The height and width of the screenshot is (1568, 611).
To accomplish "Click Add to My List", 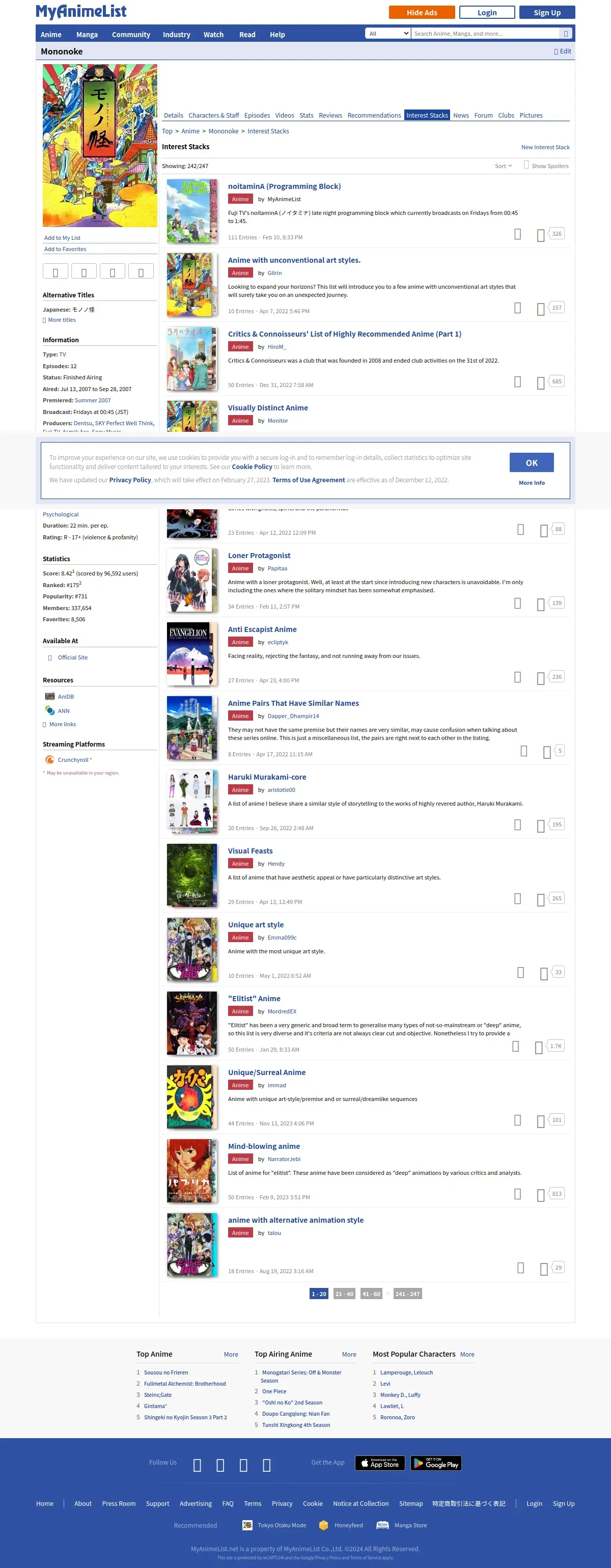I will pos(62,238).
